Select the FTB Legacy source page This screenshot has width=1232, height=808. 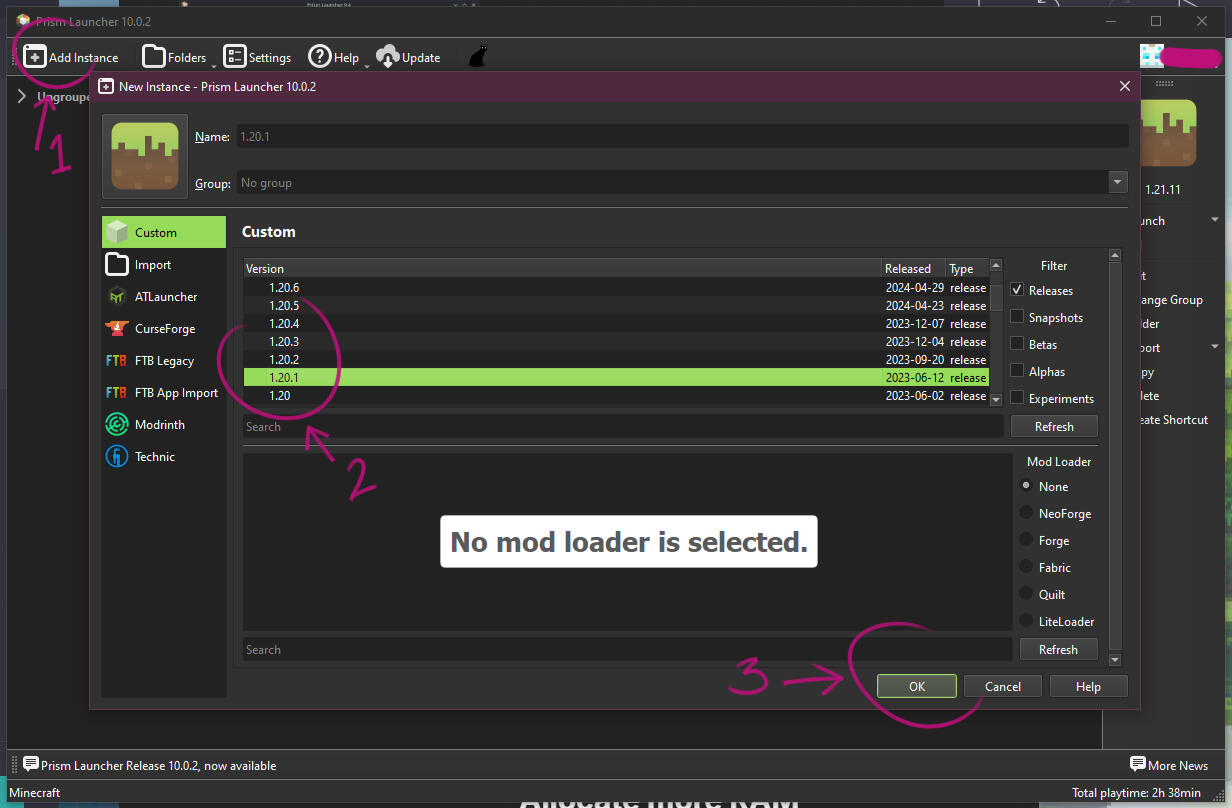point(164,360)
